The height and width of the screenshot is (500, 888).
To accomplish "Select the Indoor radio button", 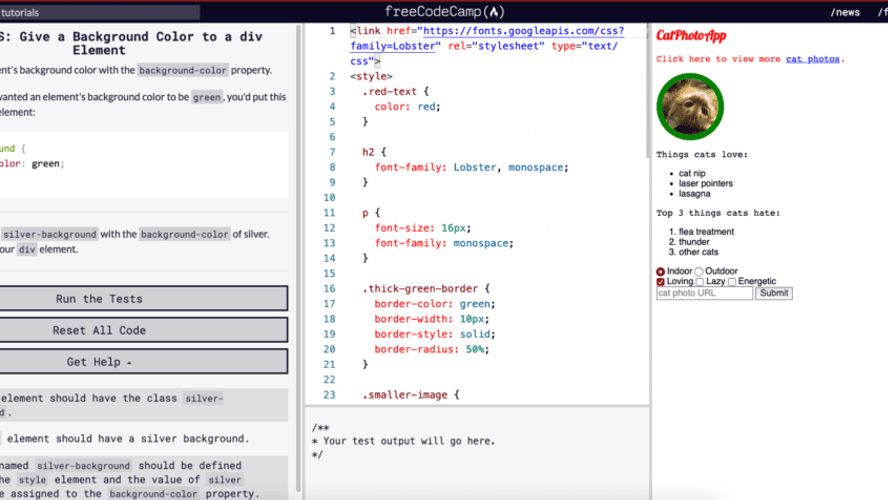I will click(660, 272).
